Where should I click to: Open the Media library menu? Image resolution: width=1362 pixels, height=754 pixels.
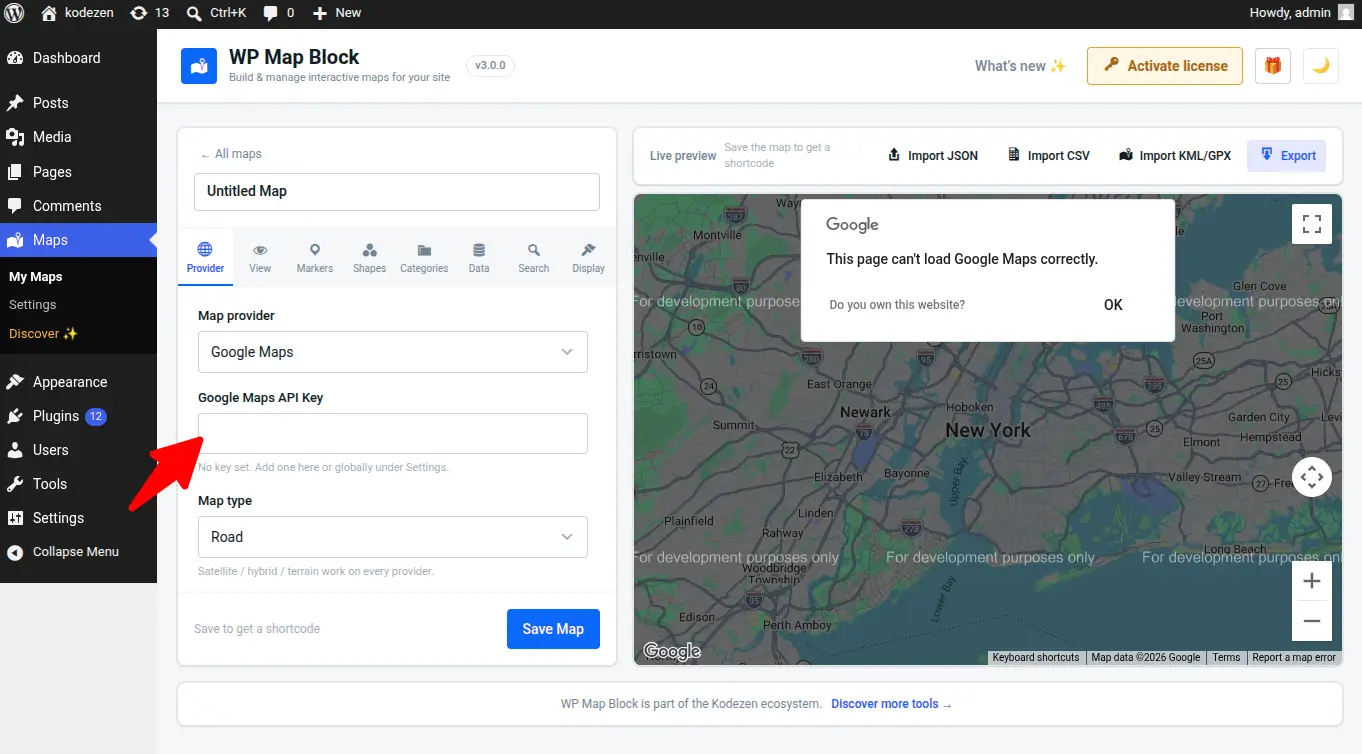click(78, 137)
